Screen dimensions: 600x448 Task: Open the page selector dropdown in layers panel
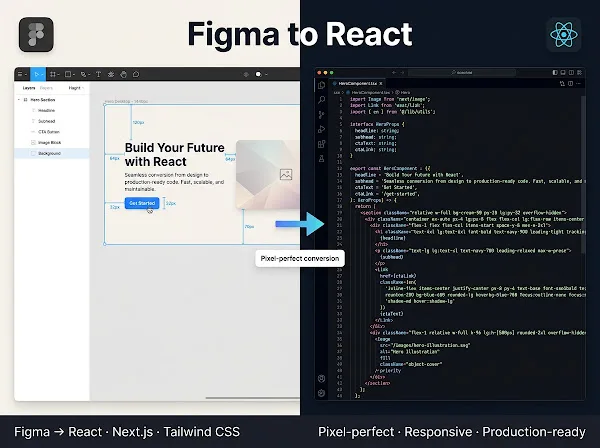[76, 88]
